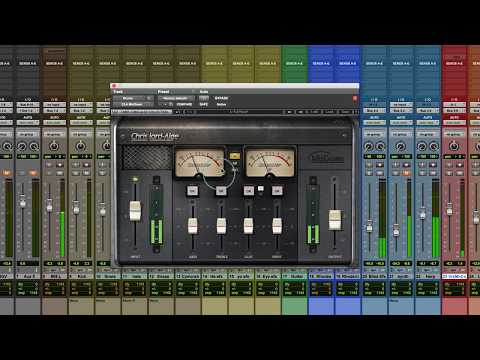Click the left VU meter on the CLA plugin
This screenshot has height=360, width=480.
[x=200, y=162]
